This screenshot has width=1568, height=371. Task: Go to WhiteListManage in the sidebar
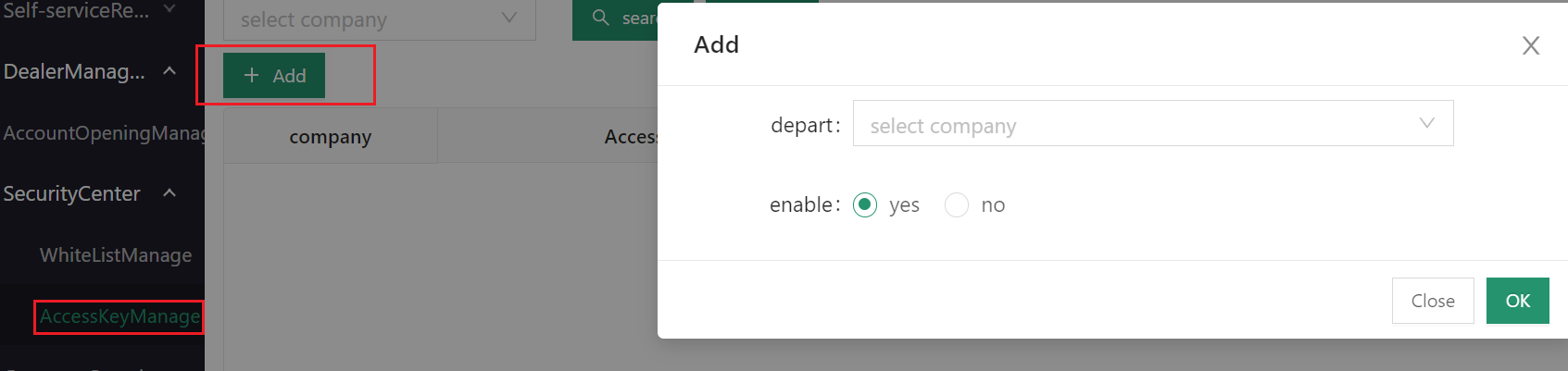click(116, 255)
